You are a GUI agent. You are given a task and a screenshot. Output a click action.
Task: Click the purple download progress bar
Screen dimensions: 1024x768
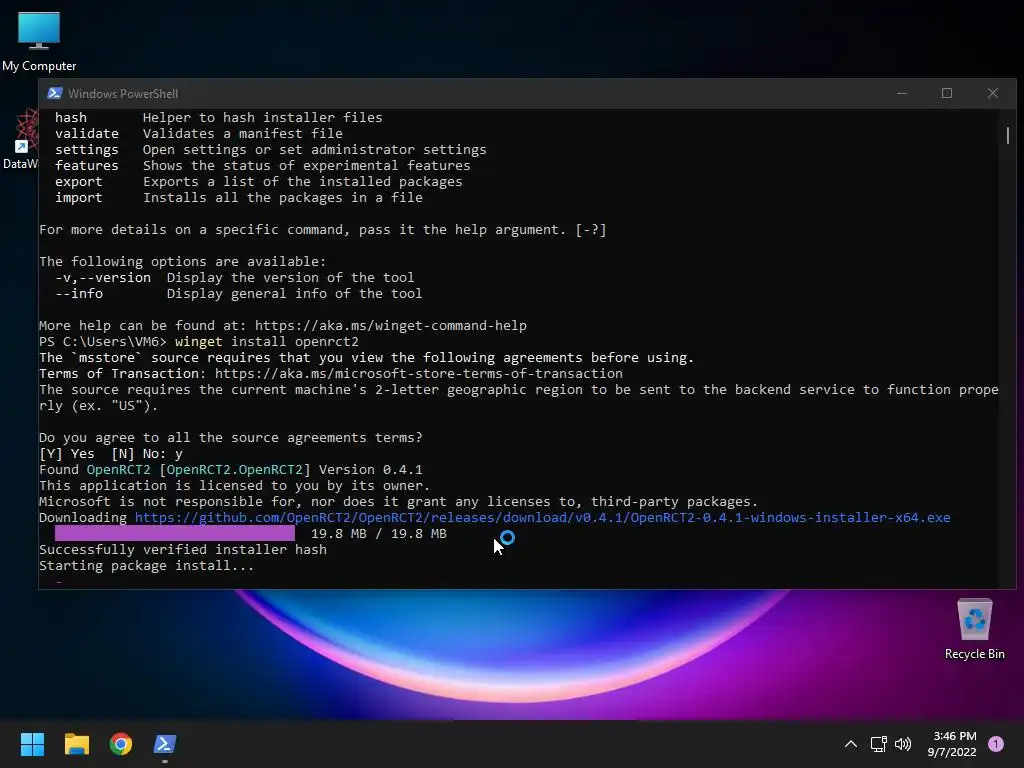(174, 534)
